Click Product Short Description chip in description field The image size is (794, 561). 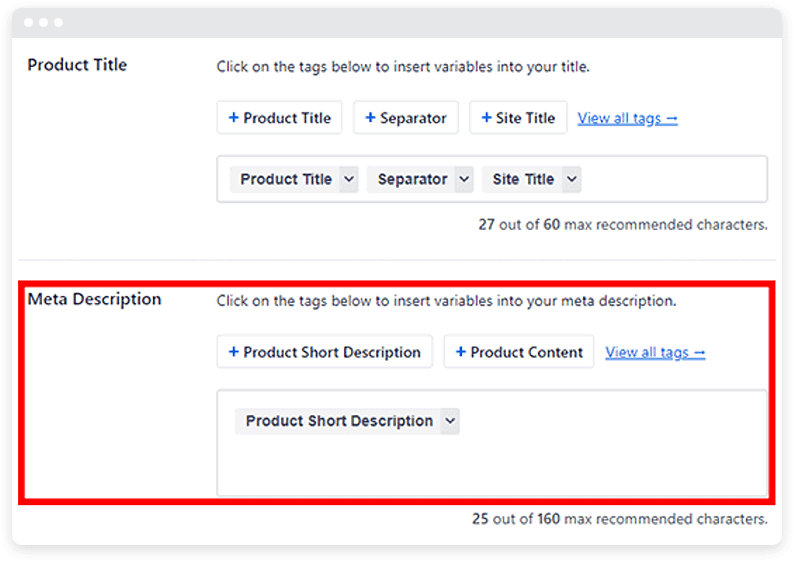pos(339,421)
